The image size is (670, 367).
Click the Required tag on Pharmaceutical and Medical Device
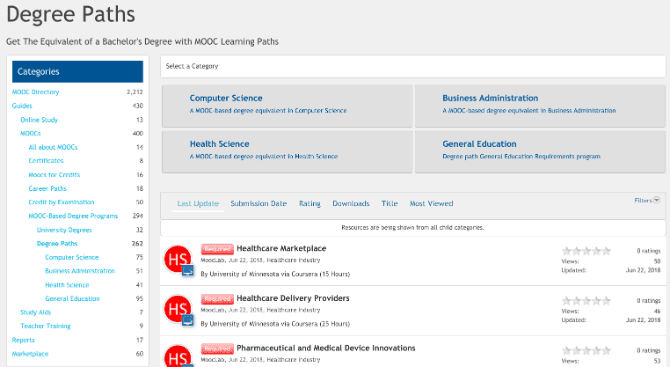217,349
